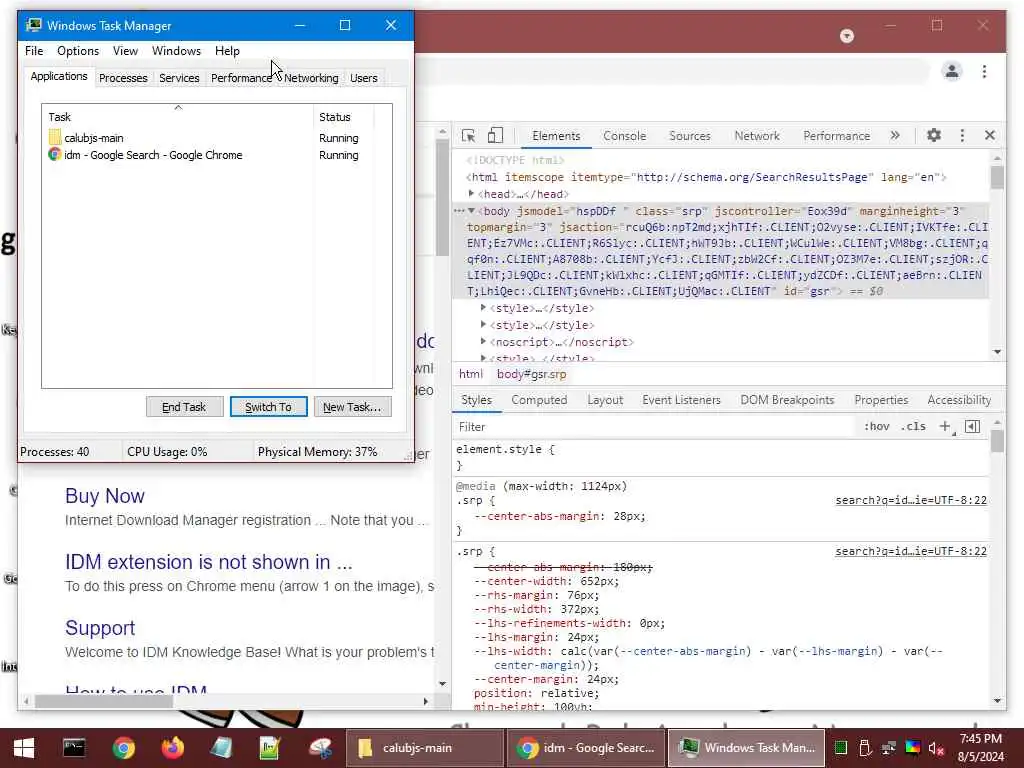The image size is (1024, 768).
Task: Sort tasks by the Task column header
Action: pos(178,117)
